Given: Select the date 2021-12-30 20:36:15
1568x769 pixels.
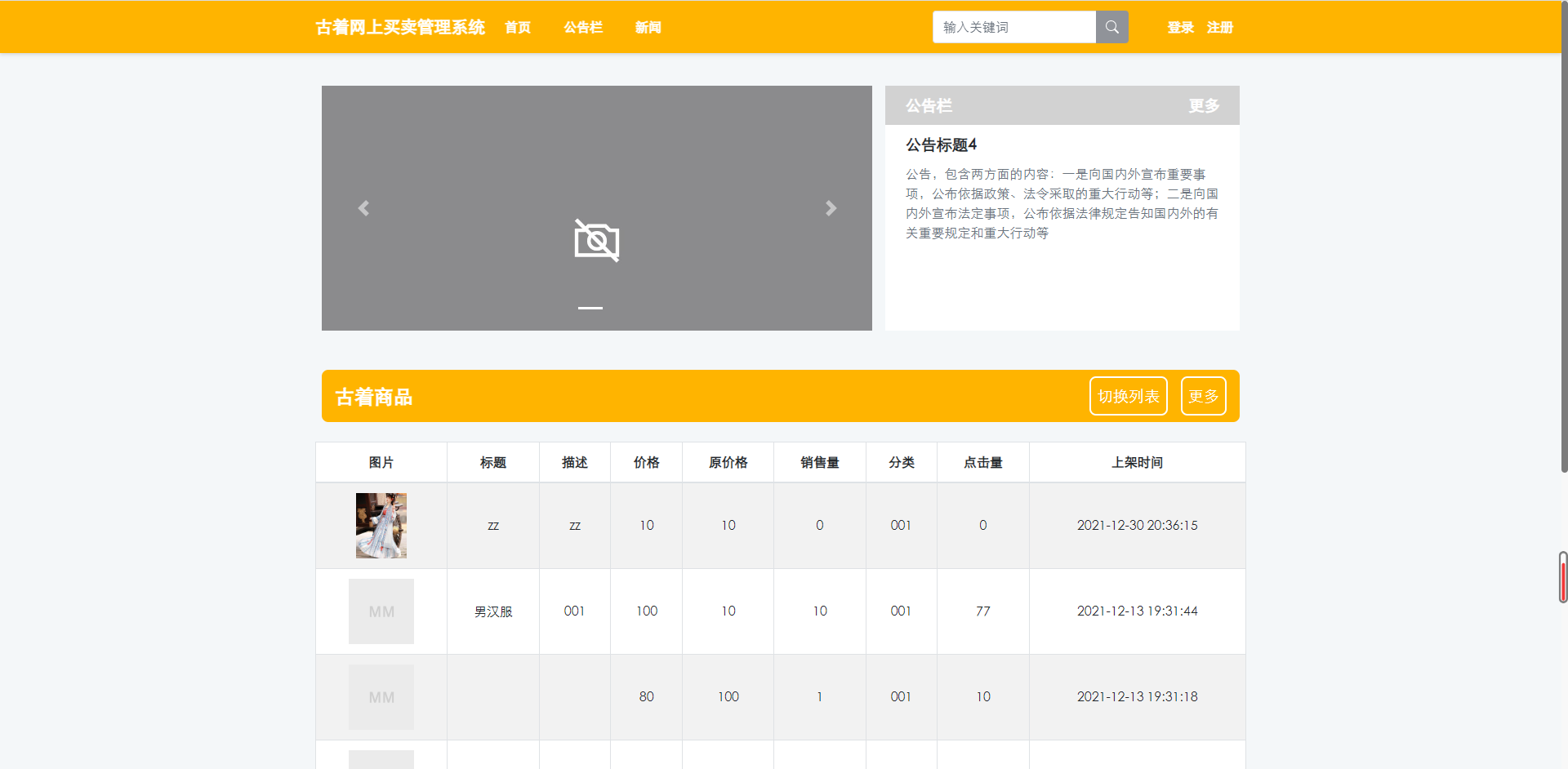Looking at the screenshot, I should (x=1138, y=525).
